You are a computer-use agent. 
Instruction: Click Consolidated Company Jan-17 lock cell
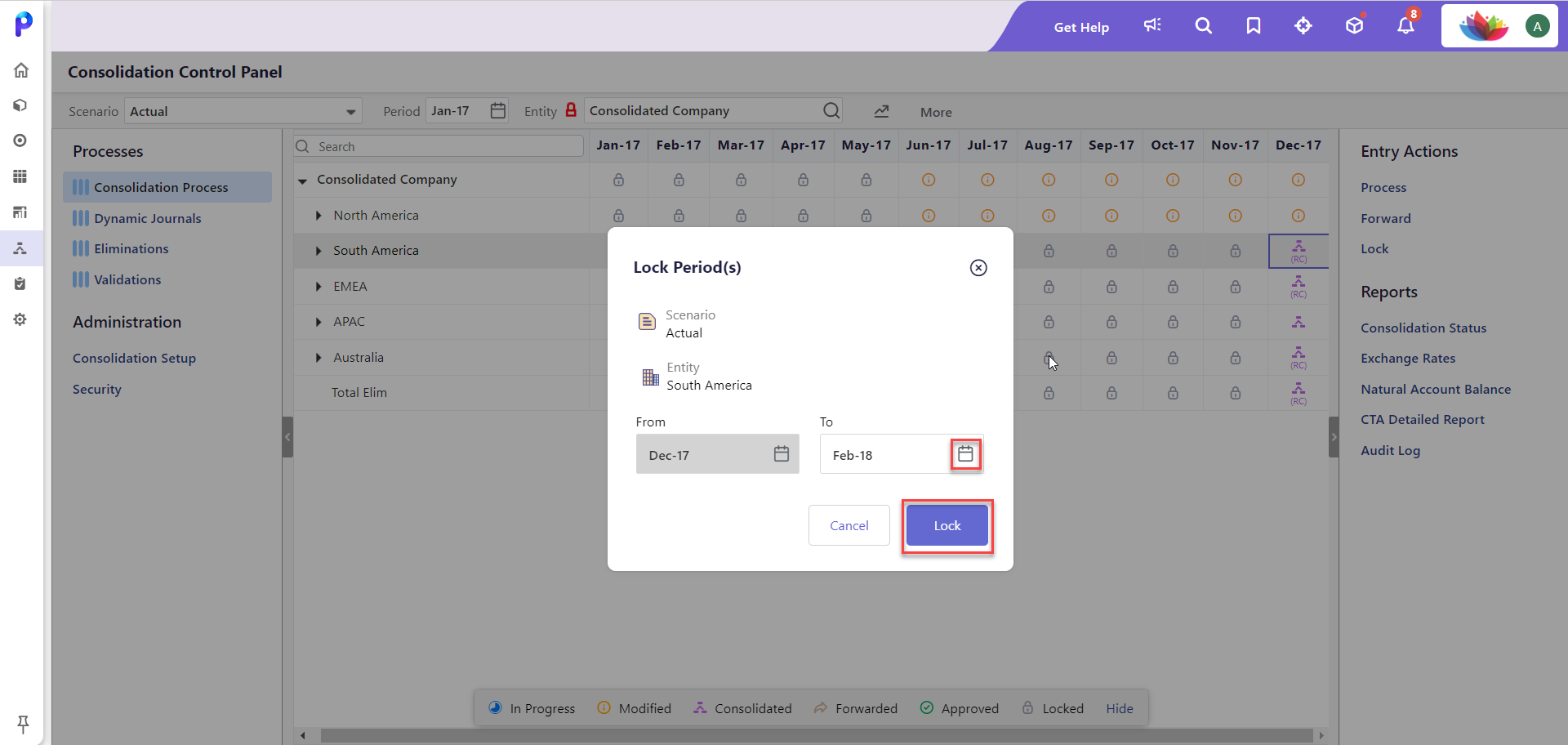[618, 180]
